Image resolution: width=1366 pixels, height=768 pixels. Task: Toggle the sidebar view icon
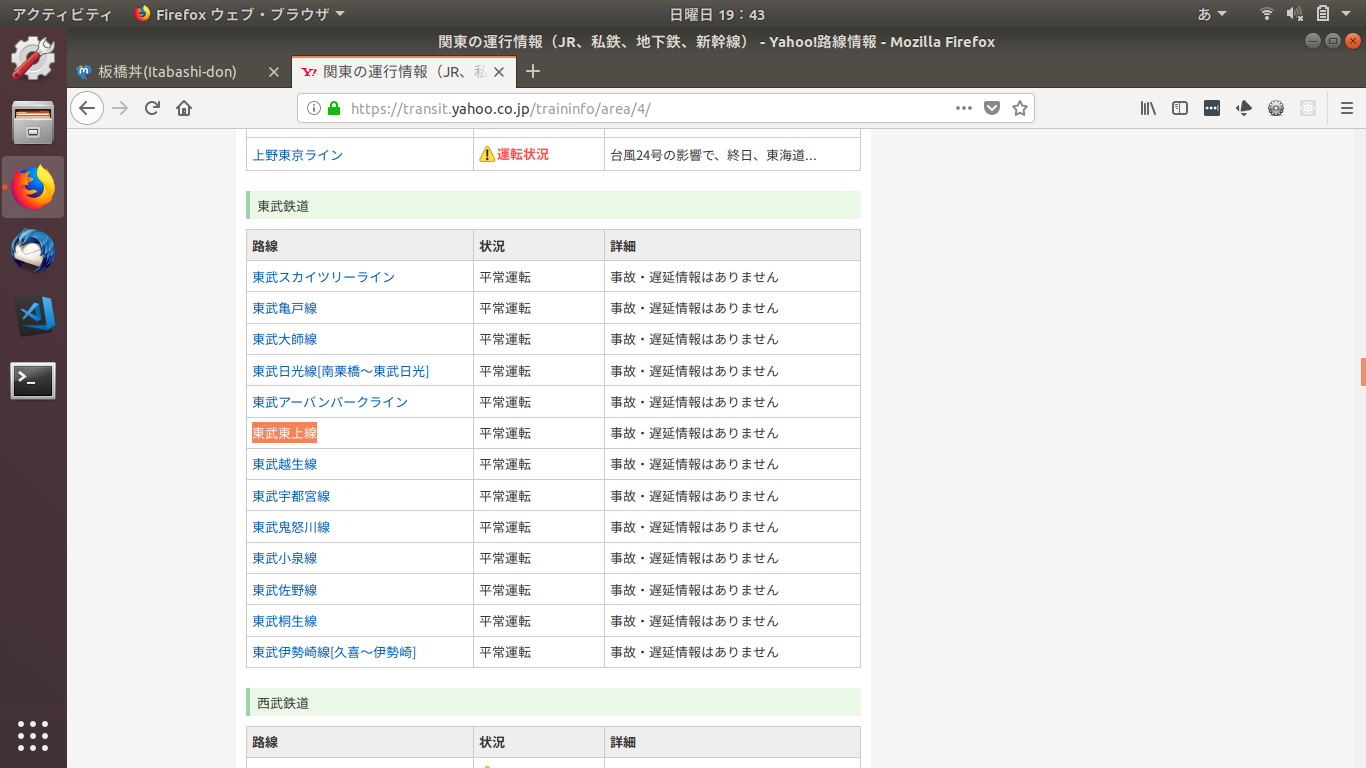1180,108
